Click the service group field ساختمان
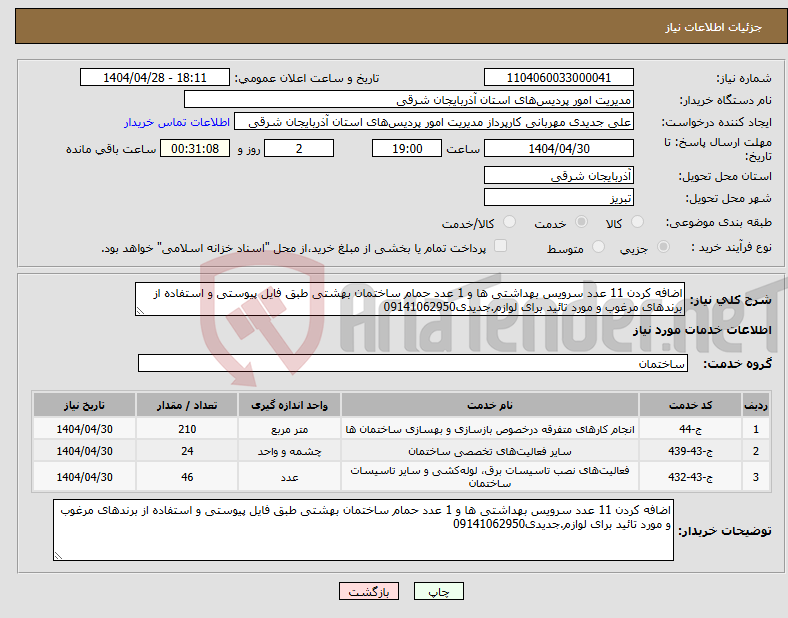 413,363
